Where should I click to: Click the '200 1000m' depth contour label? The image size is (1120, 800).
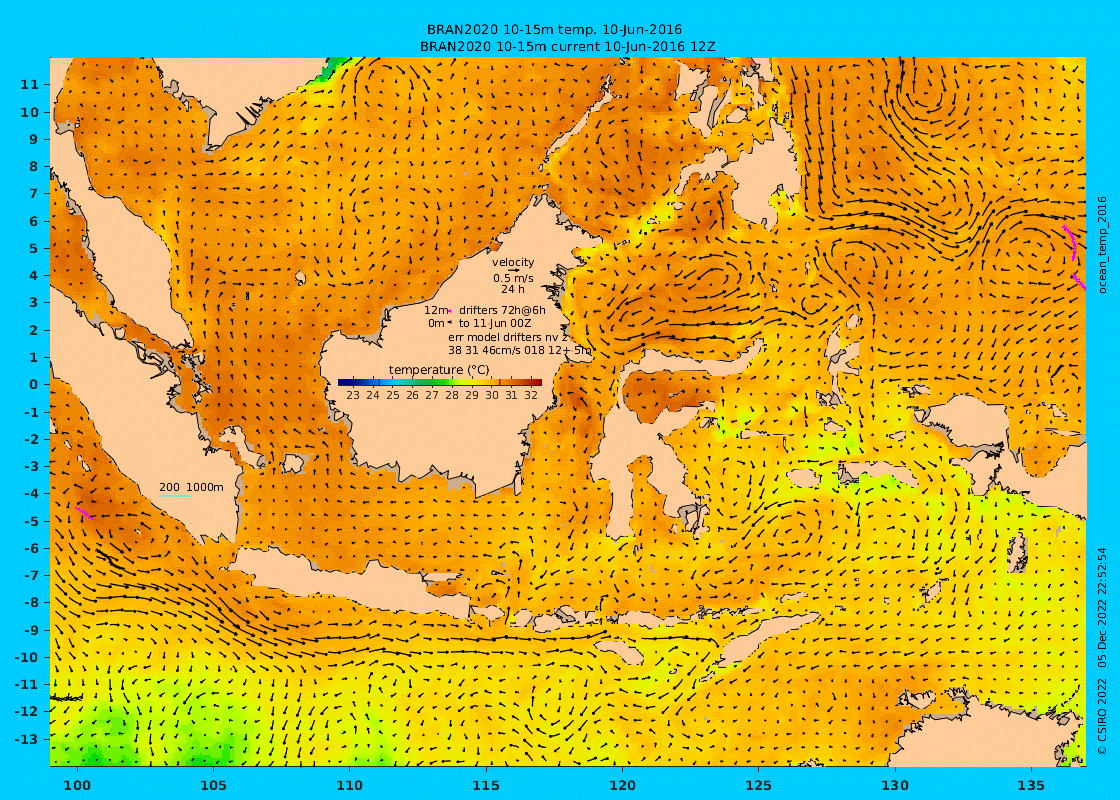191,487
